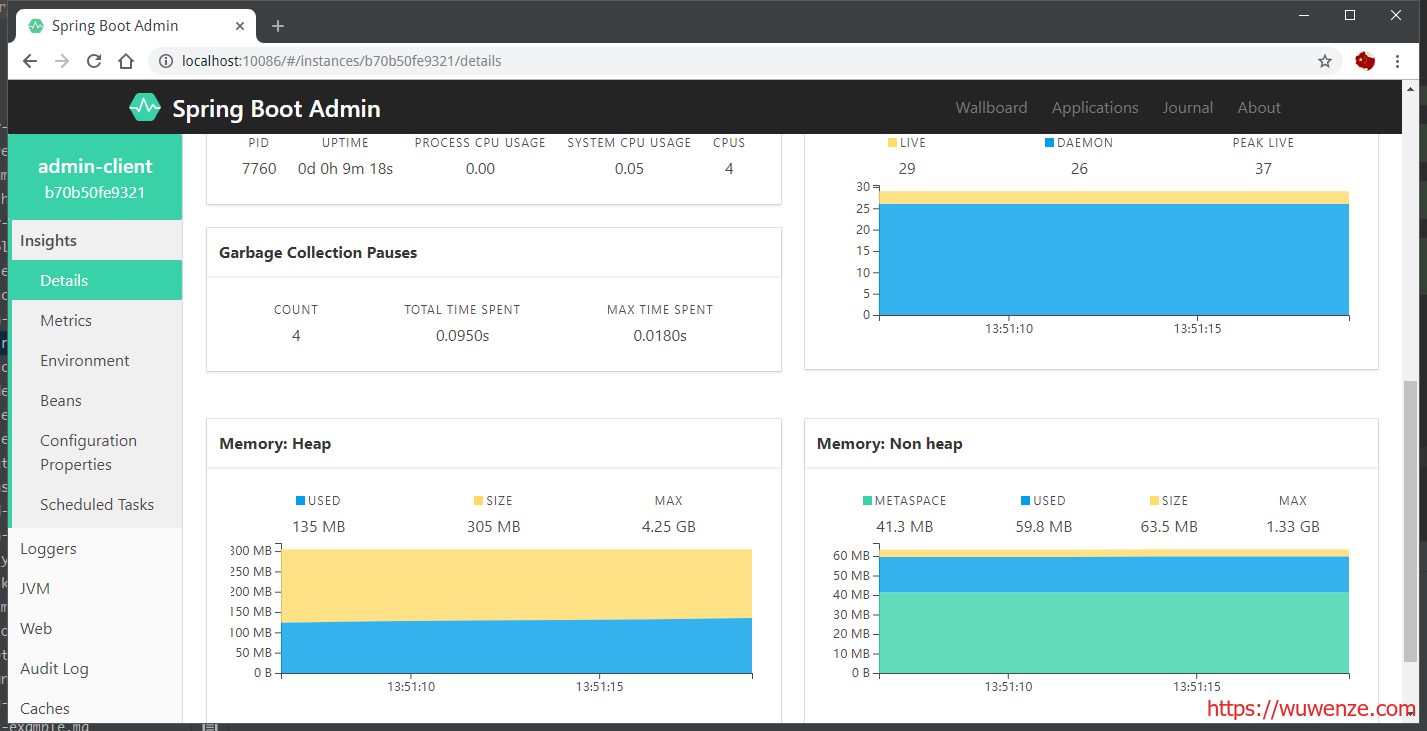This screenshot has width=1427, height=731.
Task: Open Audit Log in the sidebar
Action: (97, 668)
